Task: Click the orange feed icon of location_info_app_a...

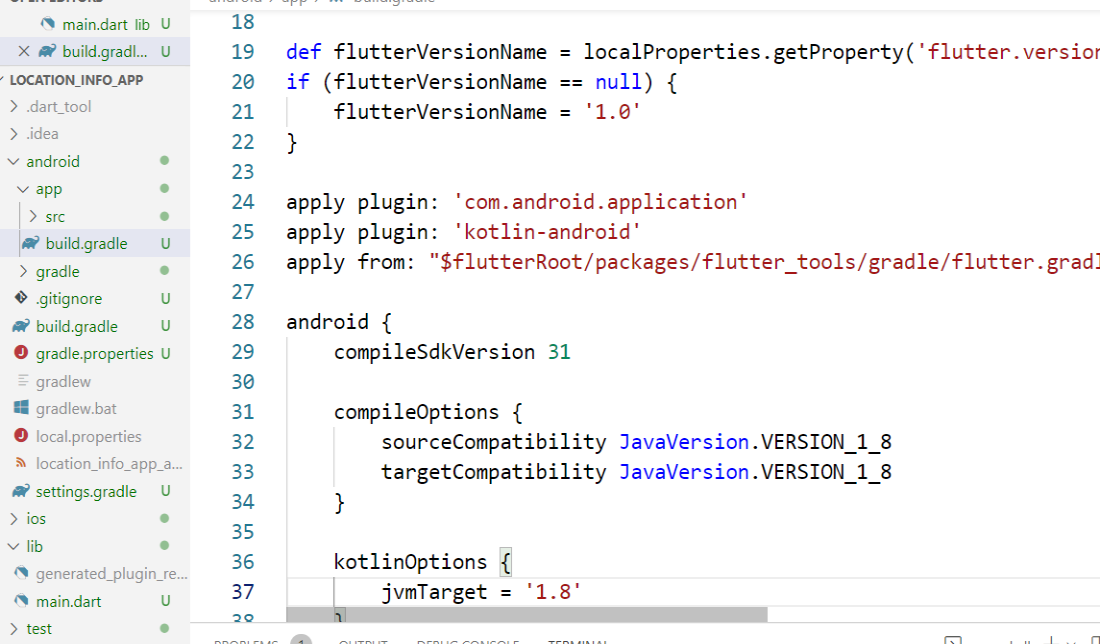Action: pyautogui.click(x=21, y=463)
